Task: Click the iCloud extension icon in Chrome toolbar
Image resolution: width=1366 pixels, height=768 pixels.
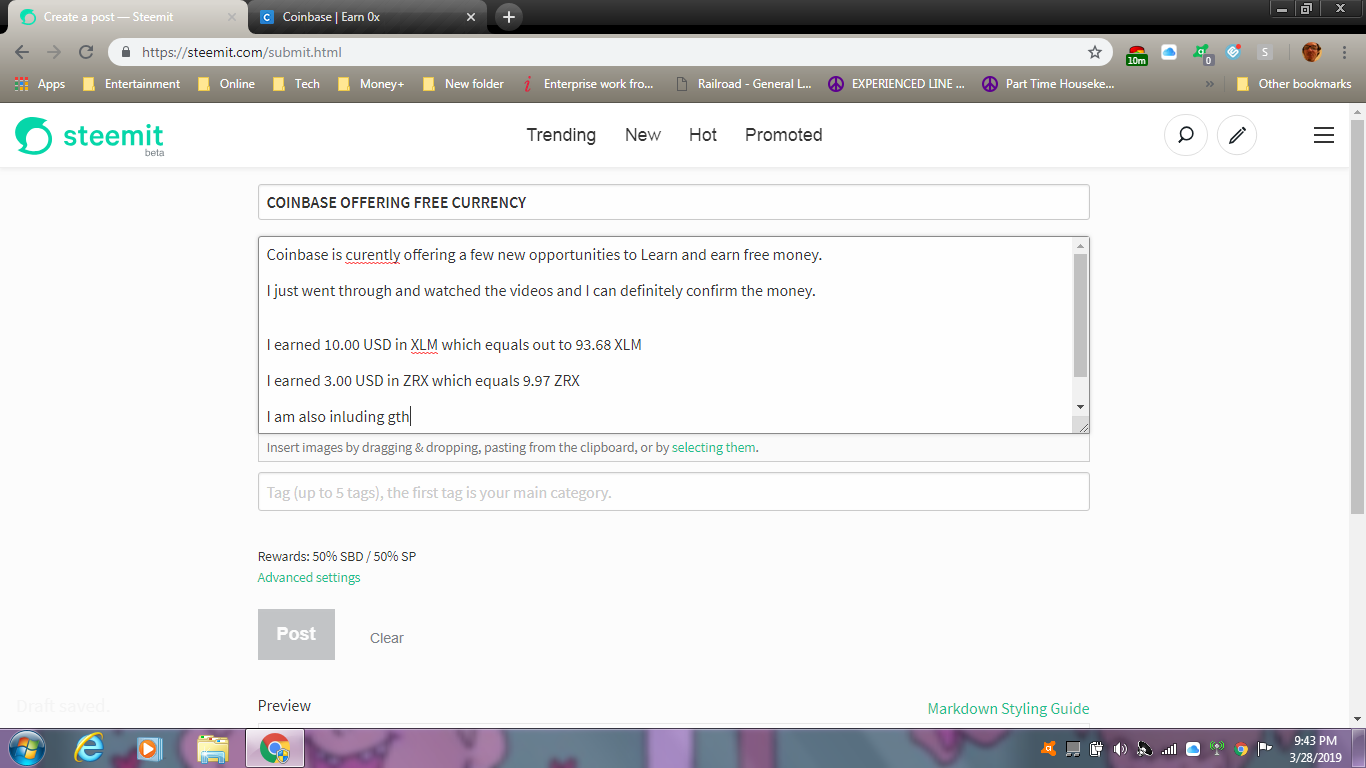Action: [x=1169, y=52]
